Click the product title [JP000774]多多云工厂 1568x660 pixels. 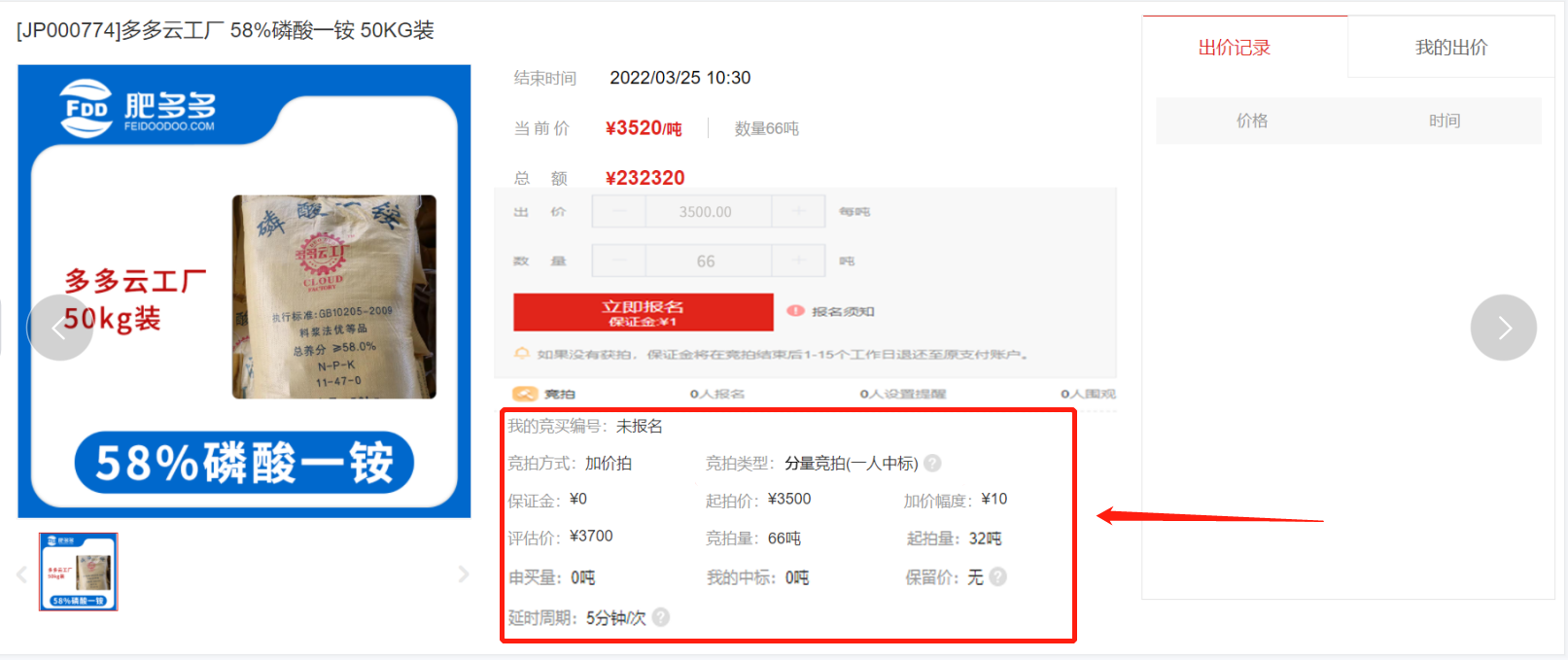pyautogui.click(x=226, y=30)
